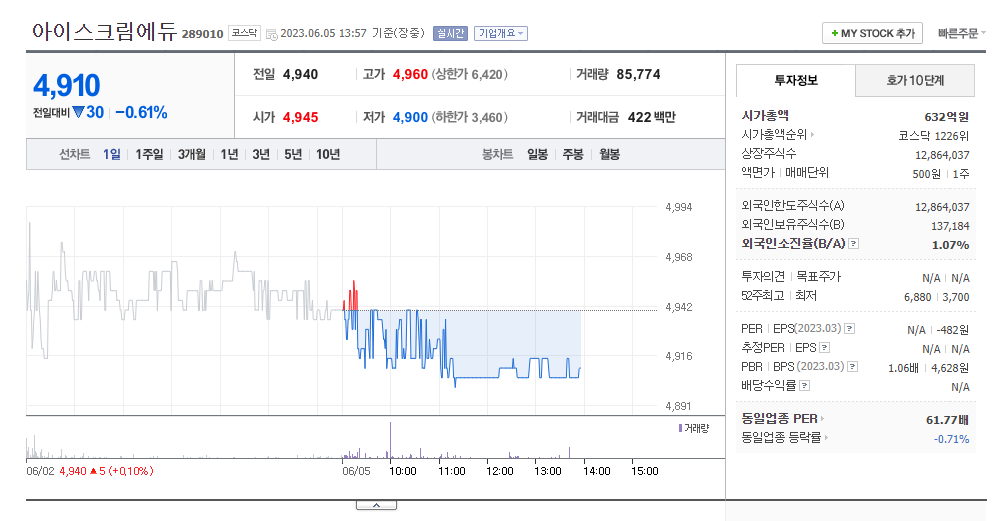Click the 외국인소진율 value 1.07%
The image size is (1000, 521).
tap(950, 245)
